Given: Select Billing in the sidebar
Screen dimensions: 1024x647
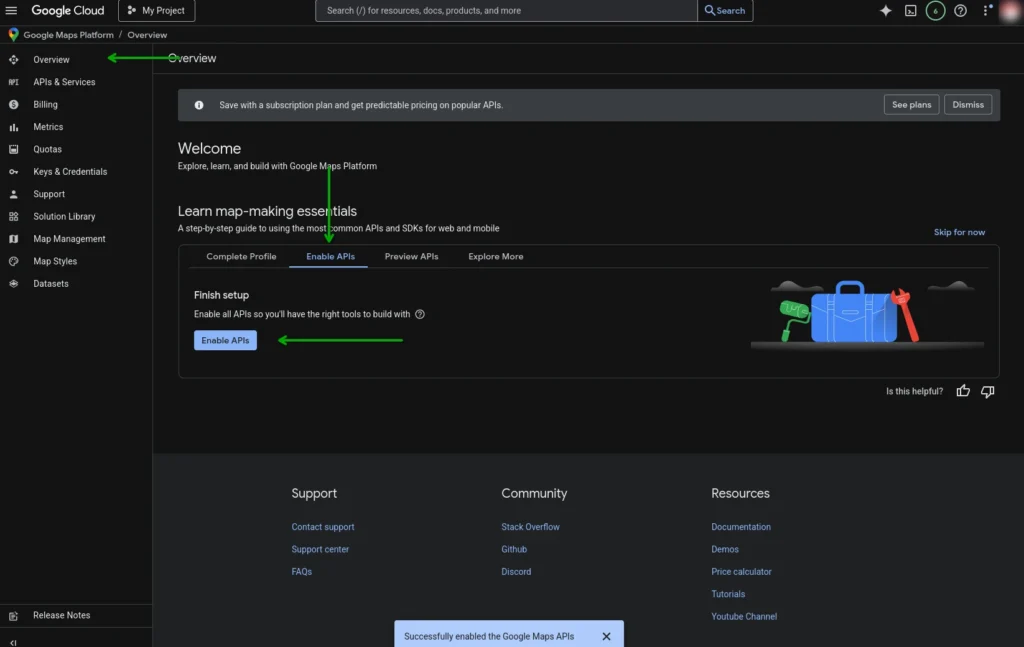Looking at the screenshot, I should tap(43, 104).
